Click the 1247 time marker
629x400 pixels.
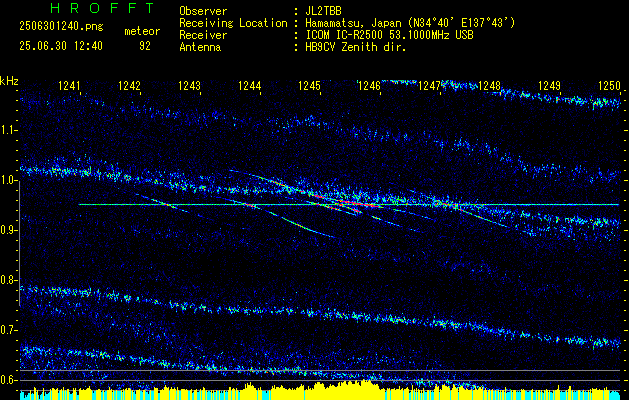(429, 86)
